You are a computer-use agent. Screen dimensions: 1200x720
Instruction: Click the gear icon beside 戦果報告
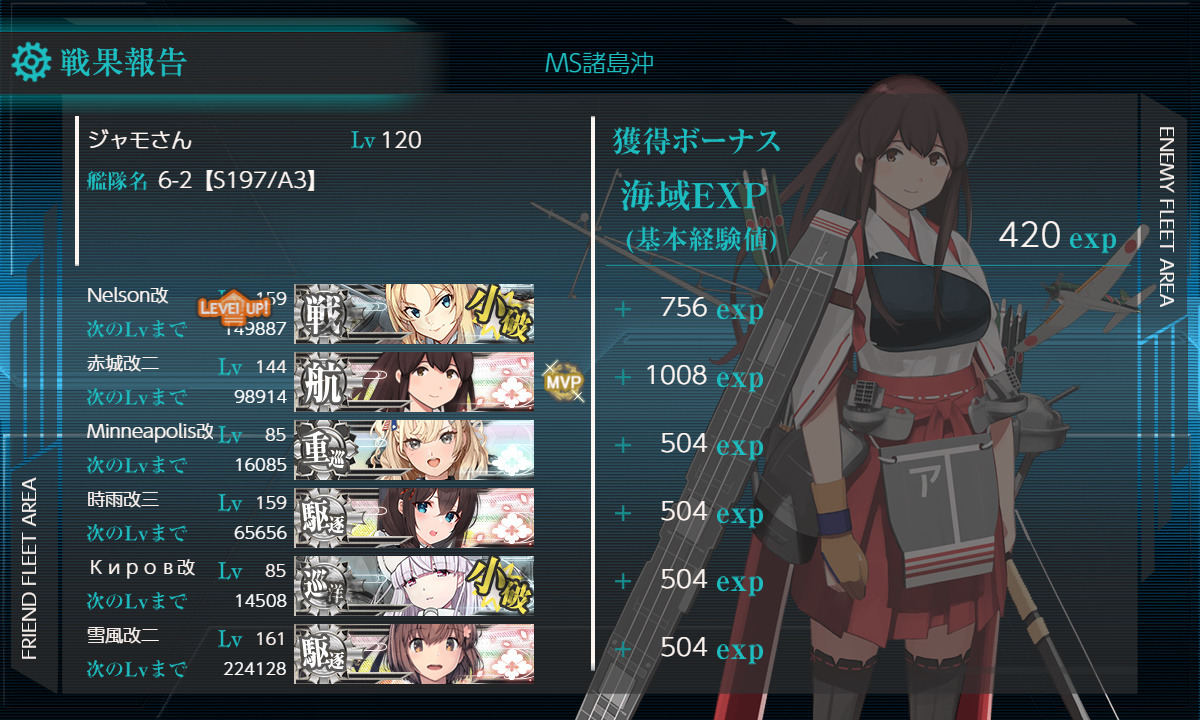(31, 62)
